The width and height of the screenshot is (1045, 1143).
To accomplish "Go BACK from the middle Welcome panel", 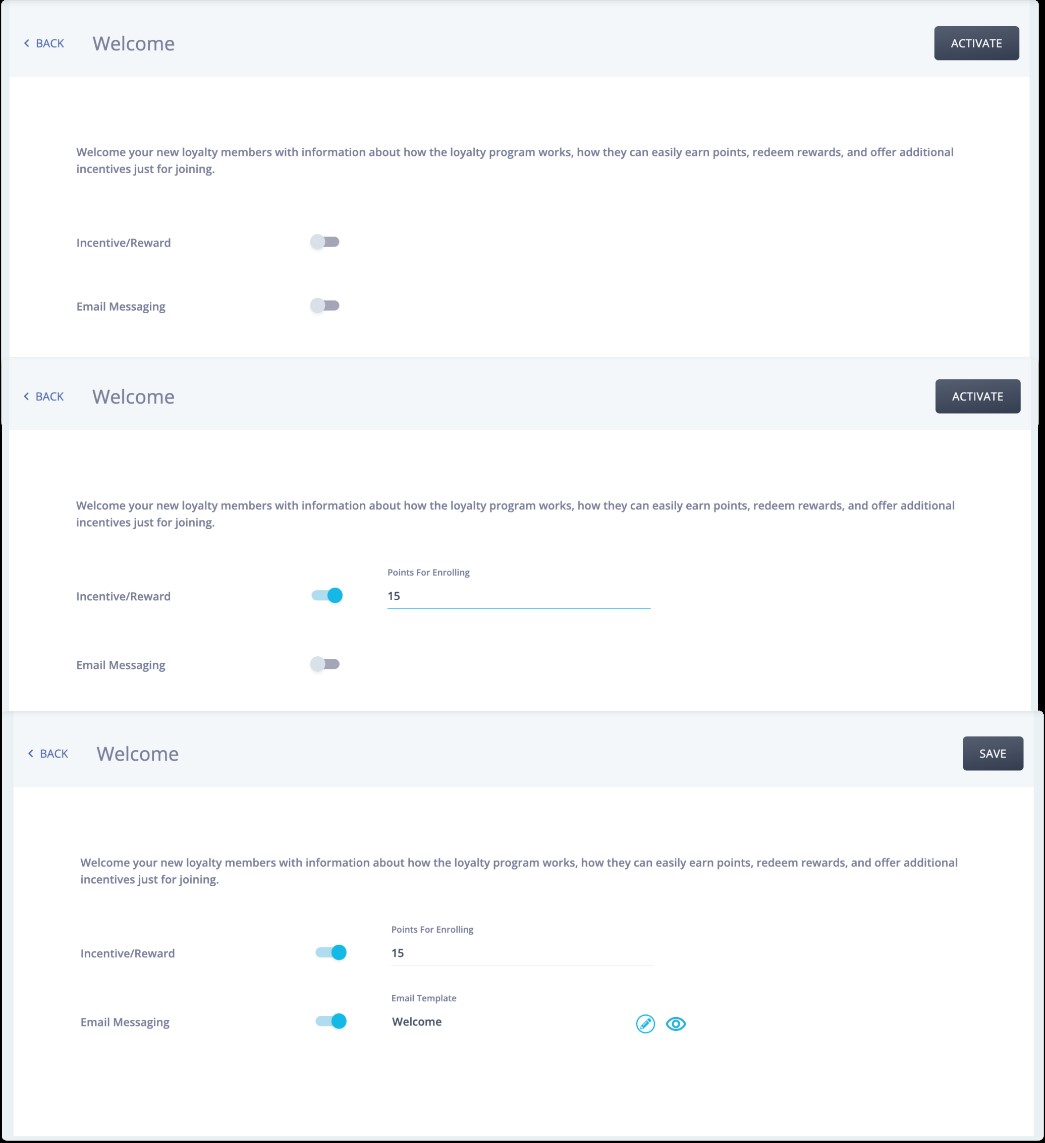I will [x=44, y=397].
